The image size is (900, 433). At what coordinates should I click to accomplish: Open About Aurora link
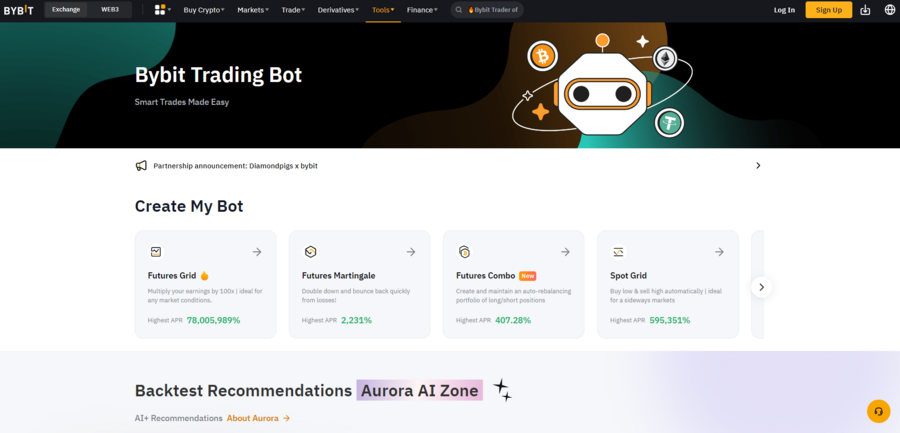258,418
